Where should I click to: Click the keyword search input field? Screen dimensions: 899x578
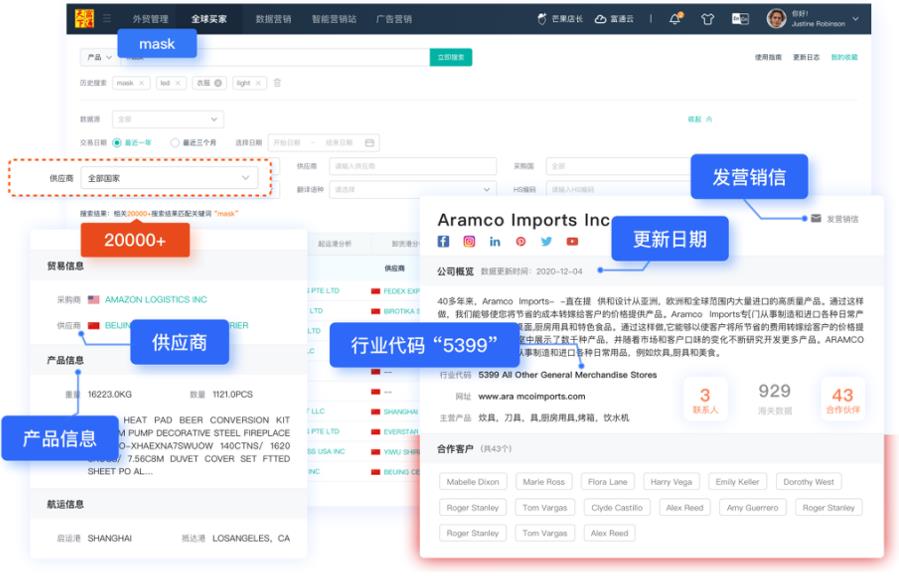[274, 57]
